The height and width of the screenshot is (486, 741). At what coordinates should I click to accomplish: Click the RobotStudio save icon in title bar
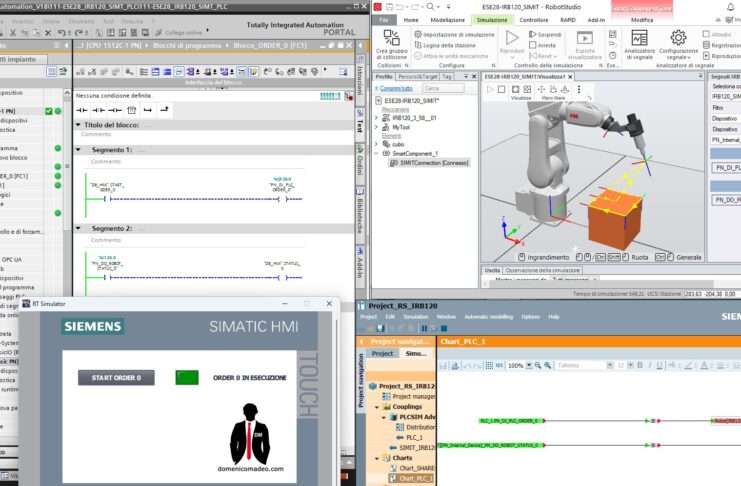390,7
